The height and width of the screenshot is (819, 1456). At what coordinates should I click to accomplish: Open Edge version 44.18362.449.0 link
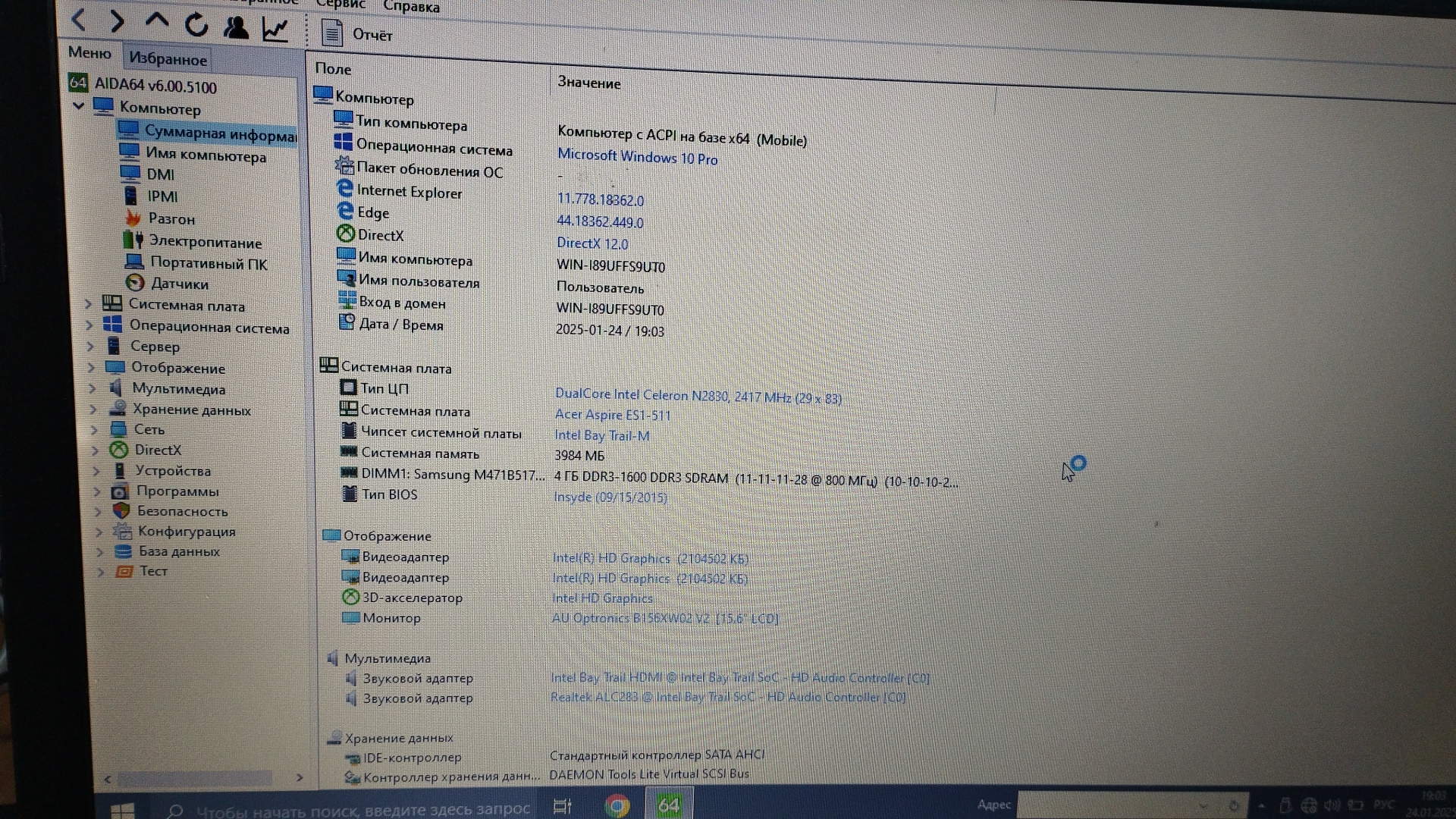click(600, 221)
